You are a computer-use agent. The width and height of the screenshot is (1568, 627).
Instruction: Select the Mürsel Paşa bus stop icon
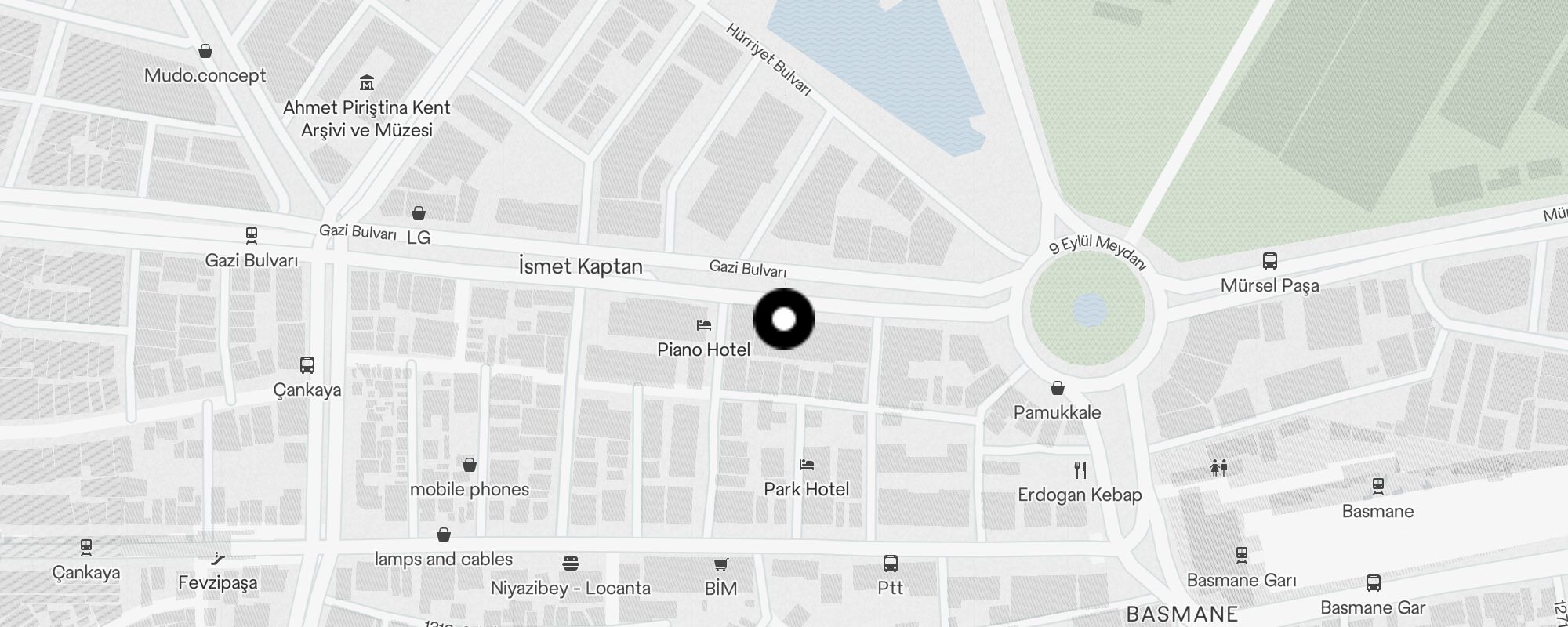tap(1270, 260)
